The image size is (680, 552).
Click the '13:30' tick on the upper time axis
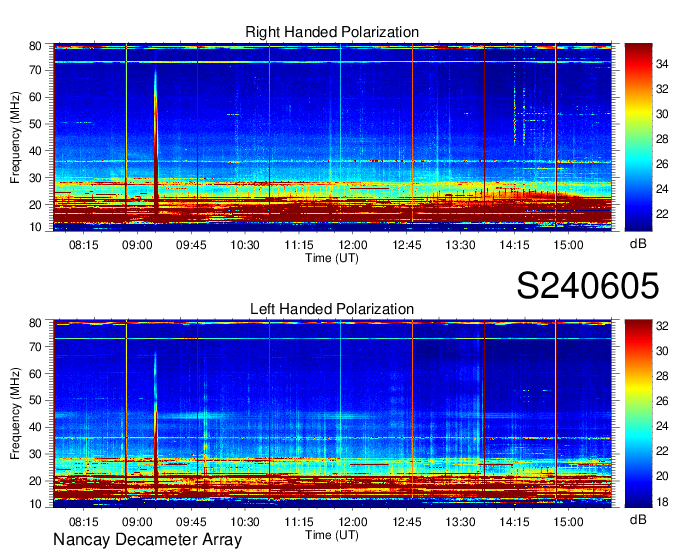[x=461, y=245]
